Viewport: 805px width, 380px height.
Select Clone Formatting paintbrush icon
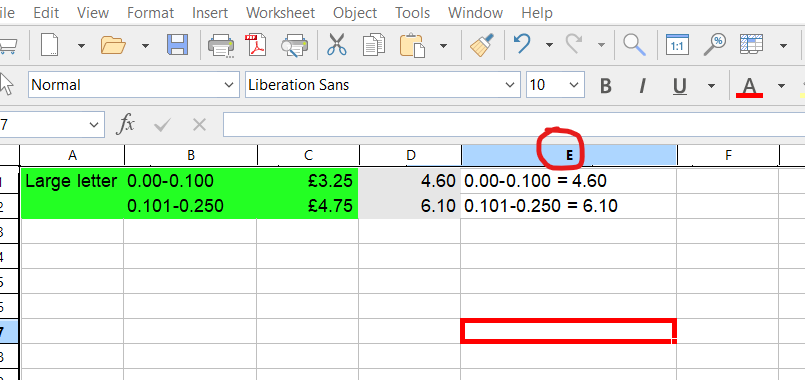pos(483,46)
